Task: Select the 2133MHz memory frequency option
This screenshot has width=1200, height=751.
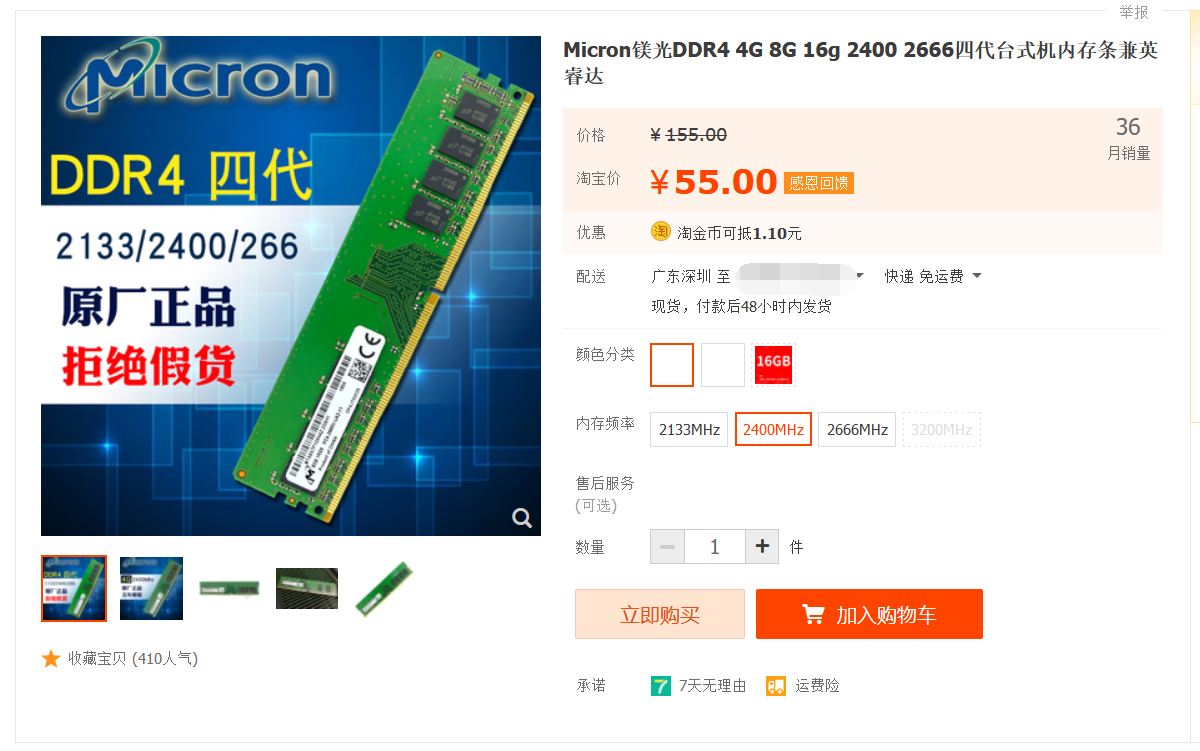Action: [x=689, y=429]
